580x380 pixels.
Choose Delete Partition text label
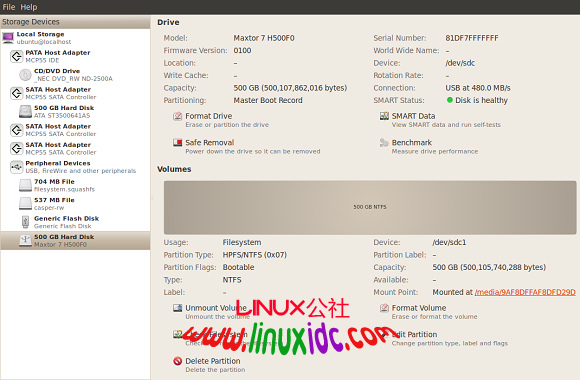[x=213, y=361]
